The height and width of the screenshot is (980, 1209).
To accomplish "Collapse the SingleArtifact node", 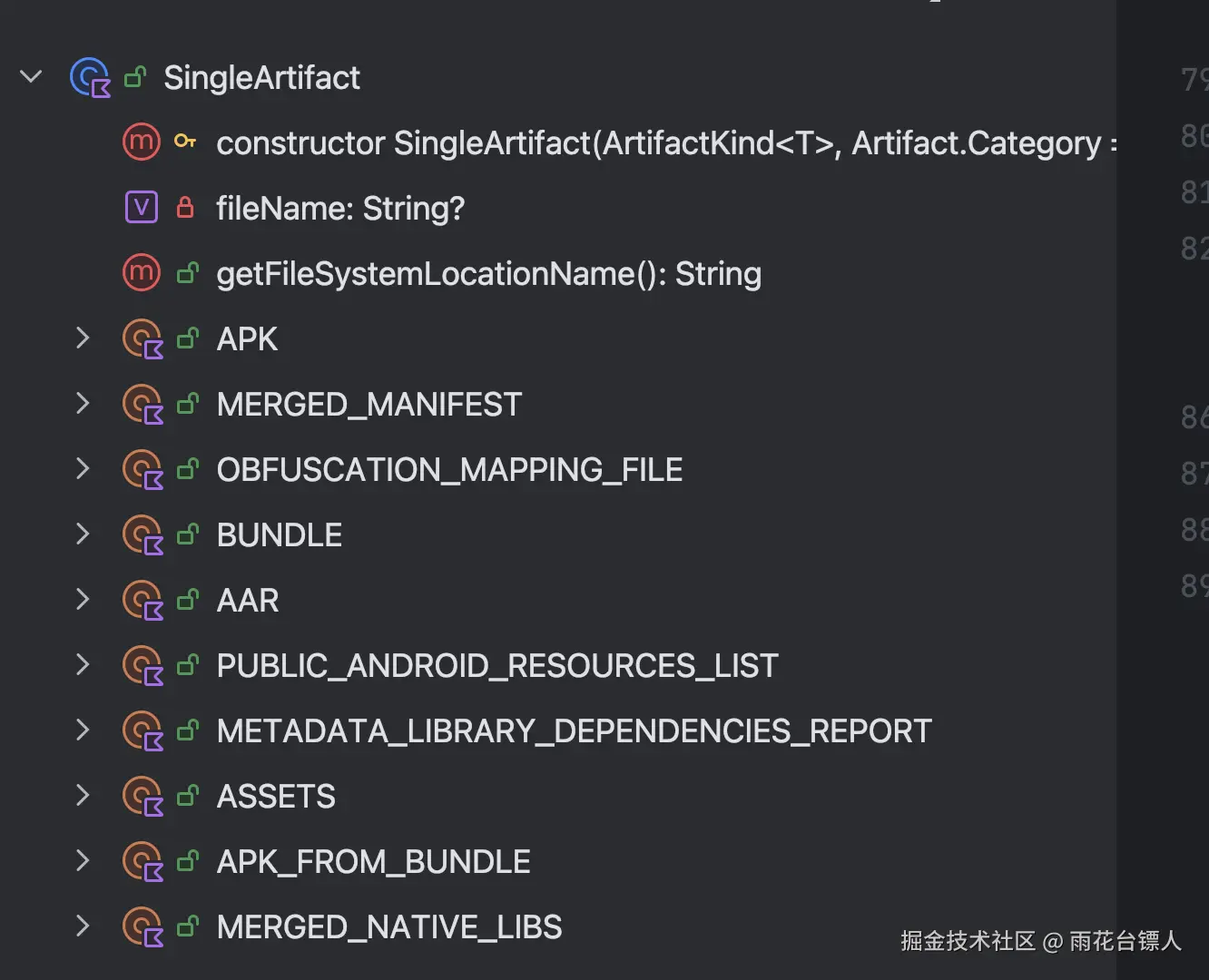I will 31,77.
